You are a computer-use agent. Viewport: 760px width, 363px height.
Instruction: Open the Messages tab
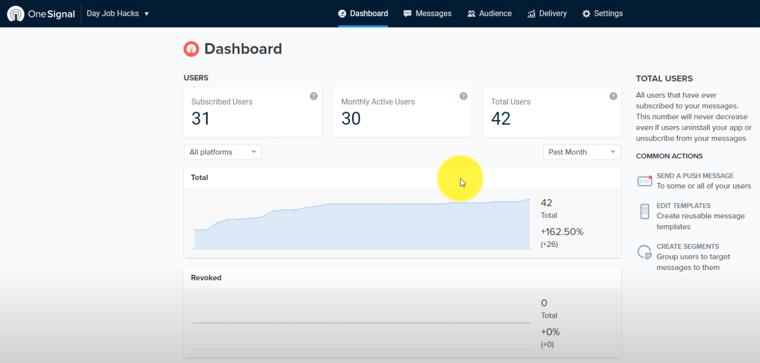(x=428, y=14)
